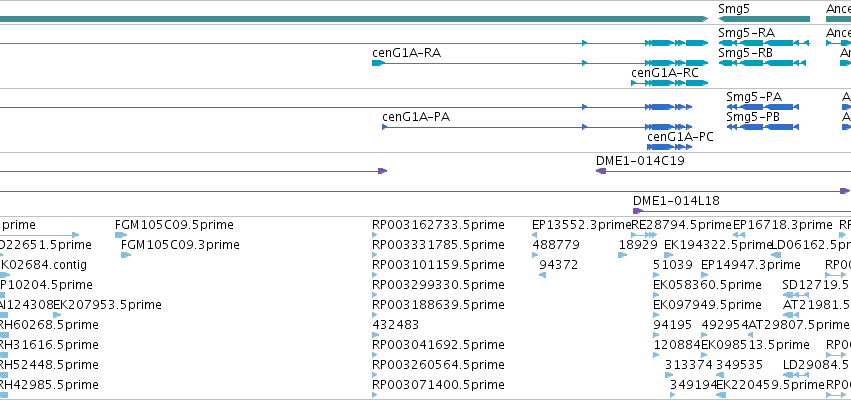This screenshot has width=851, height=400.
Task: Open the cenG1A-PA feature label
Action: click(x=416, y=117)
